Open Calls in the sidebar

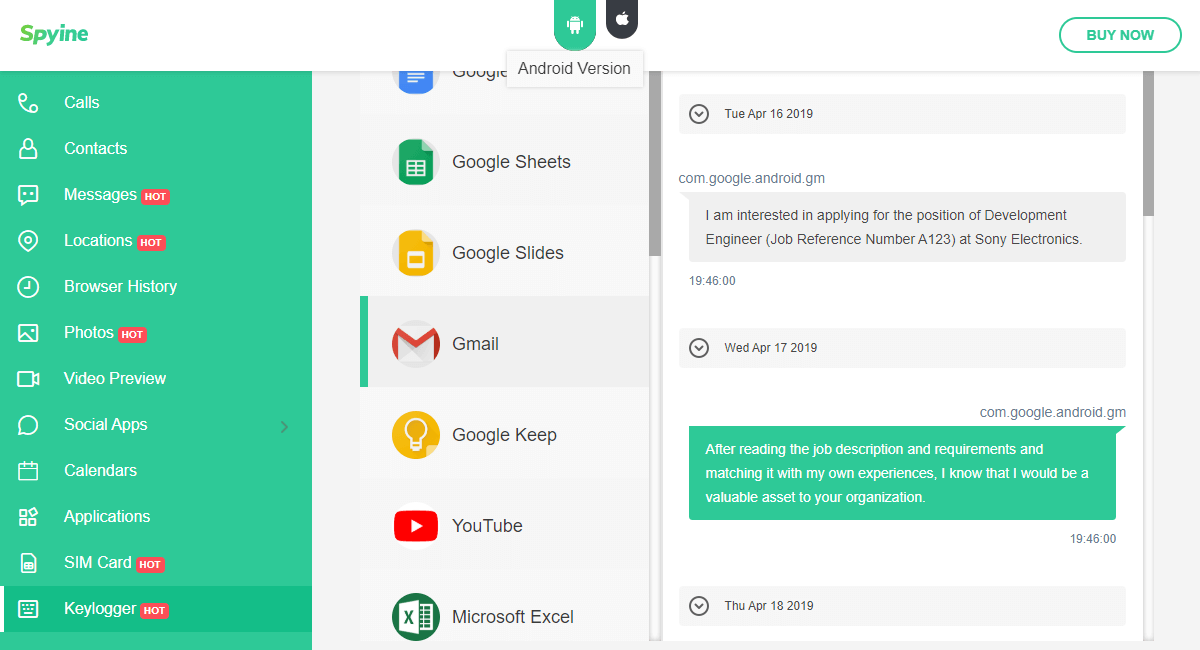click(82, 102)
